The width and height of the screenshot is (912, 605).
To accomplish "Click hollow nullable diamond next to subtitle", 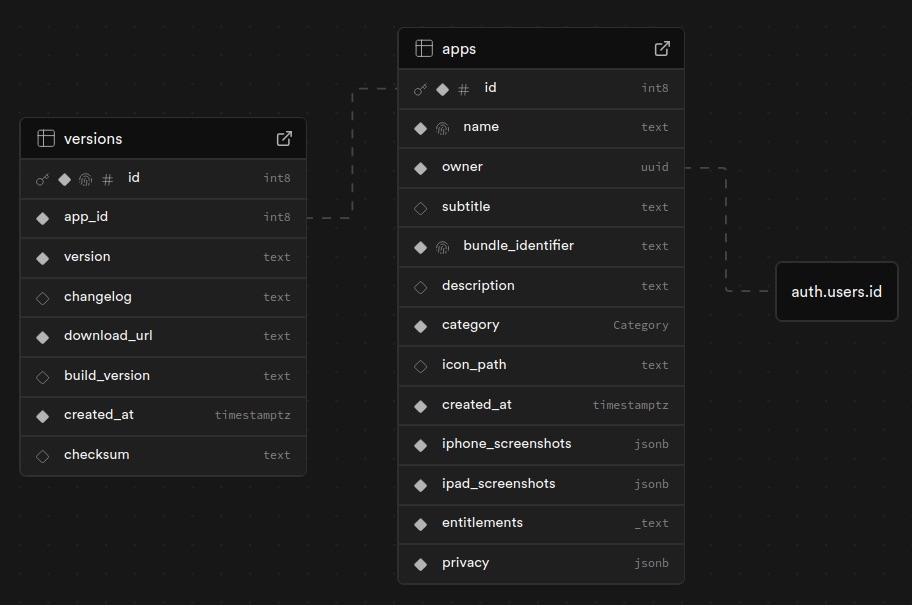I will (x=421, y=208).
